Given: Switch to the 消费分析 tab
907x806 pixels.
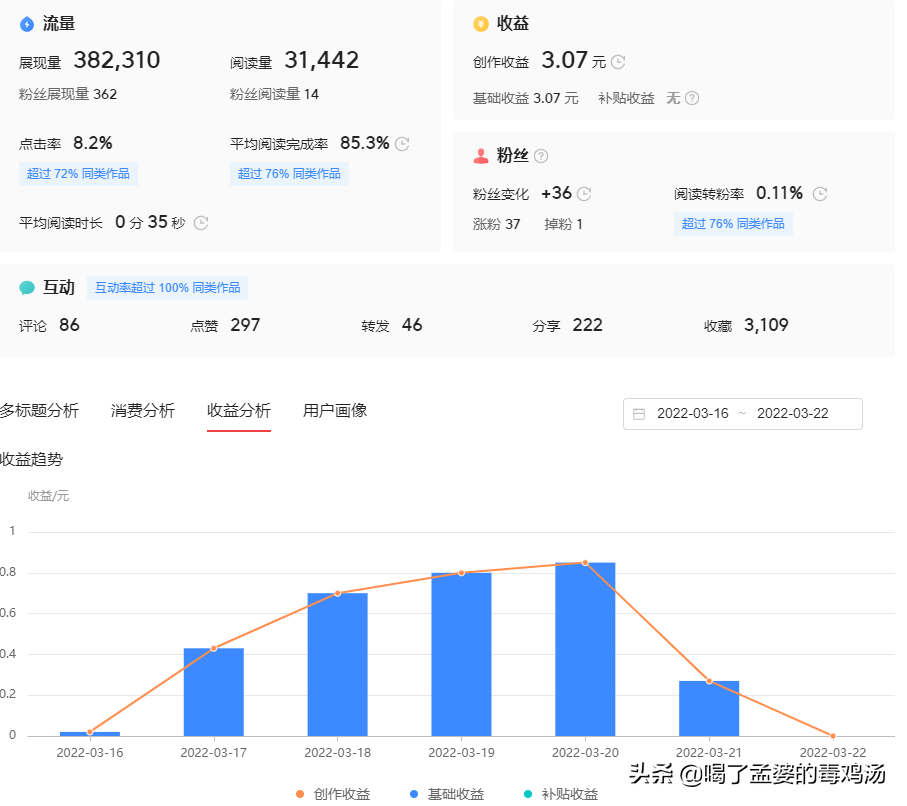Looking at the screenshot, I should point(142,411).
